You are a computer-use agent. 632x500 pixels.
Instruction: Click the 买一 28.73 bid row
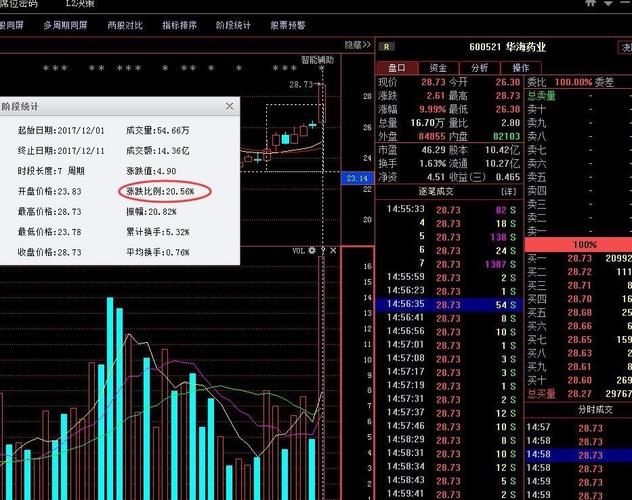pos(579,258)
